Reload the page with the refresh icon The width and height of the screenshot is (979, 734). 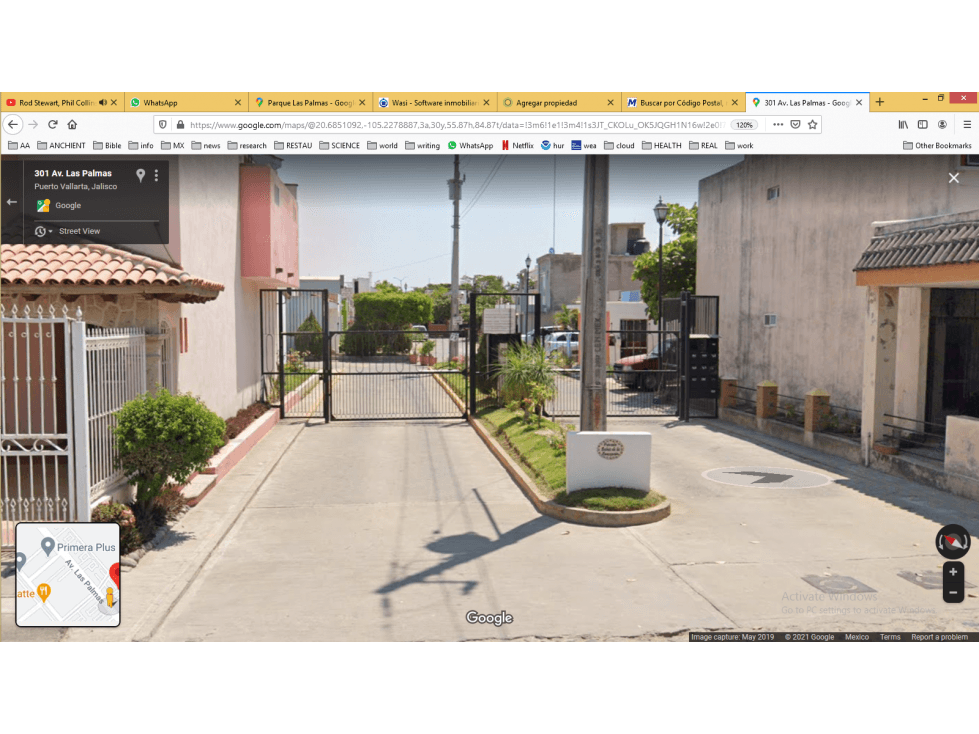tap(52, 125)
